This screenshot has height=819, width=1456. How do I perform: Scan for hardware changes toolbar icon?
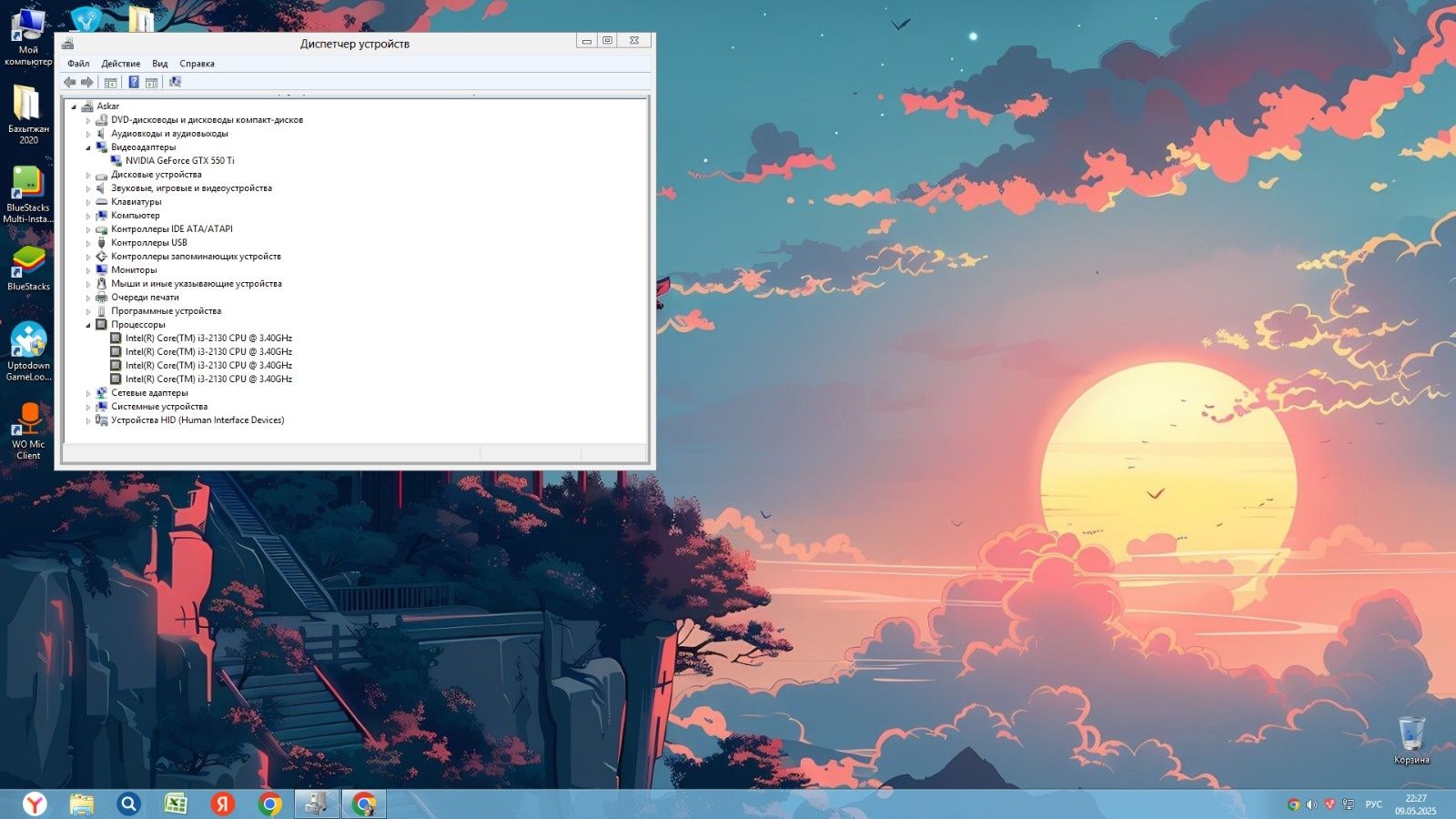tap(175, 82)
